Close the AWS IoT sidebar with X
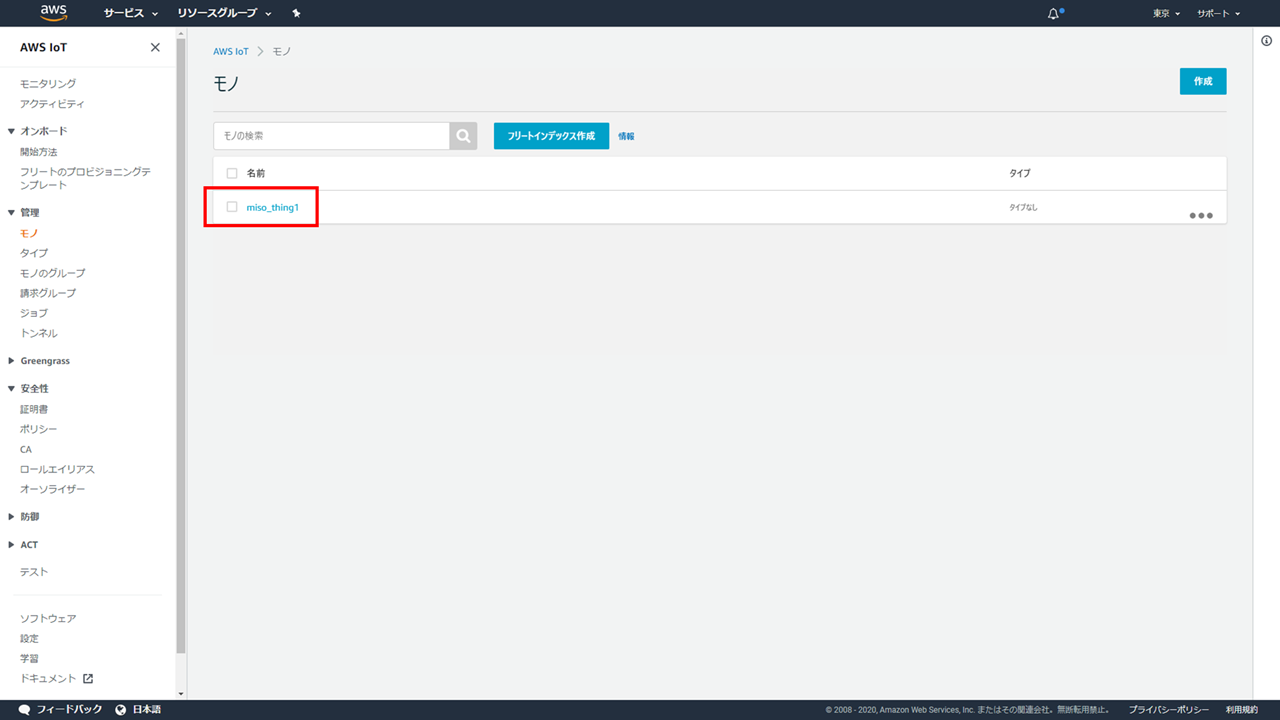Screen dimensions: 1280x720 pyautogui.click(x=155, y=48)
